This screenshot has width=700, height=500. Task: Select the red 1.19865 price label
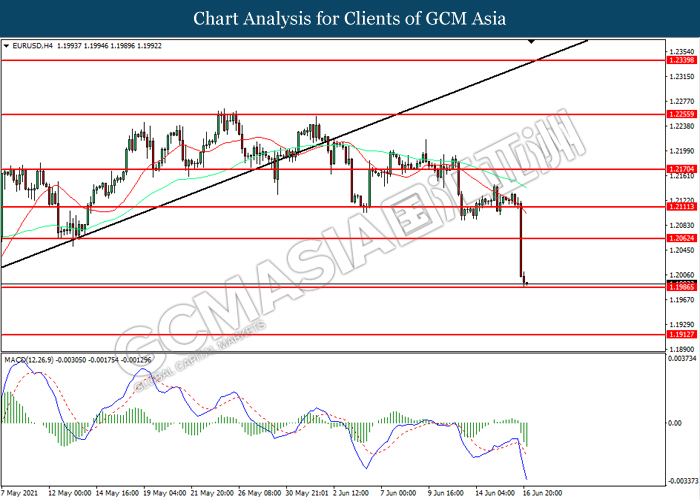(x=681, y=287)
